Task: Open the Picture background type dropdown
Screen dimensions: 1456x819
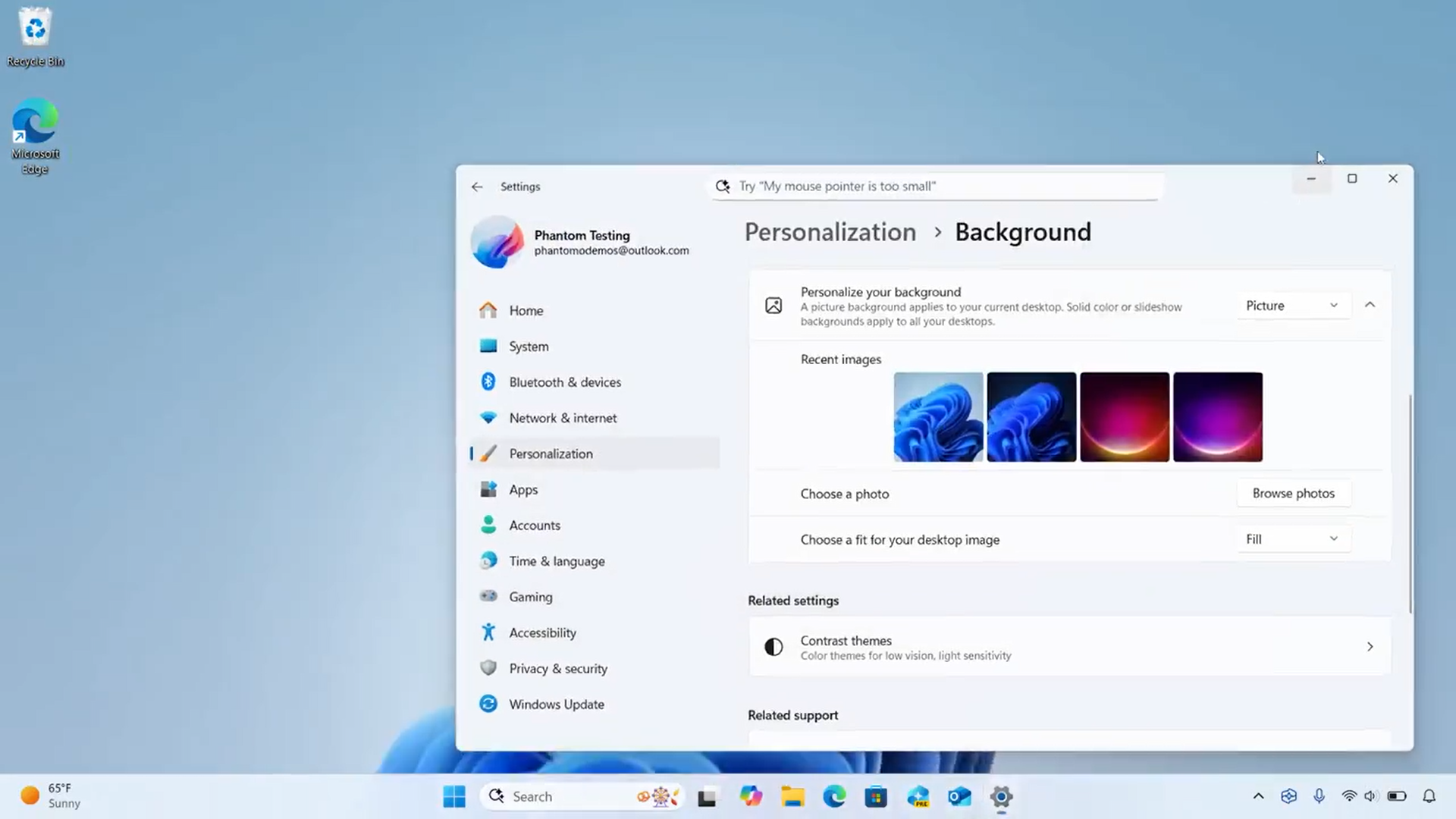Action: (x=1292, y=306)
